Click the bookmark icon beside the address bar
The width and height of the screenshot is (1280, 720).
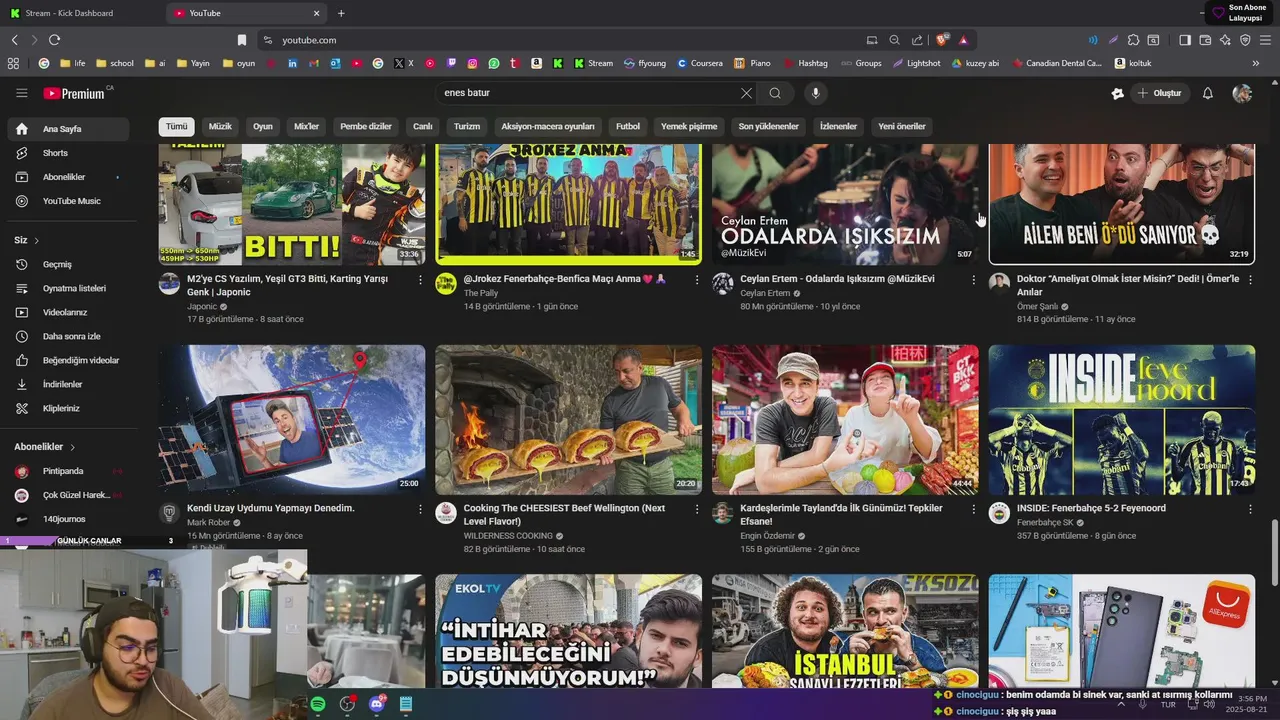241,40
